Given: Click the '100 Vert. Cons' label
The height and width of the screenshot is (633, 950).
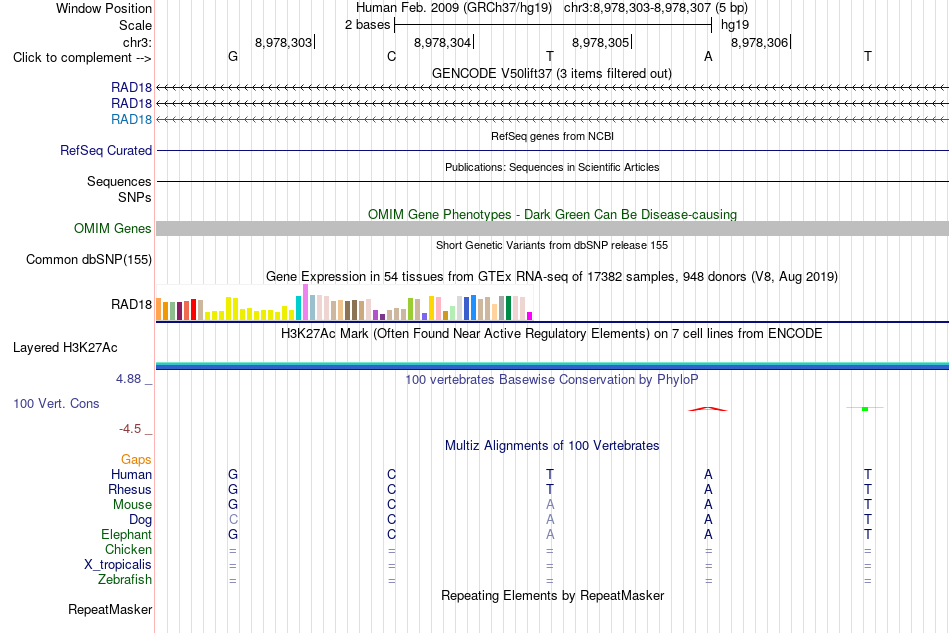Looking at the screenshot, I should point(56,403).
